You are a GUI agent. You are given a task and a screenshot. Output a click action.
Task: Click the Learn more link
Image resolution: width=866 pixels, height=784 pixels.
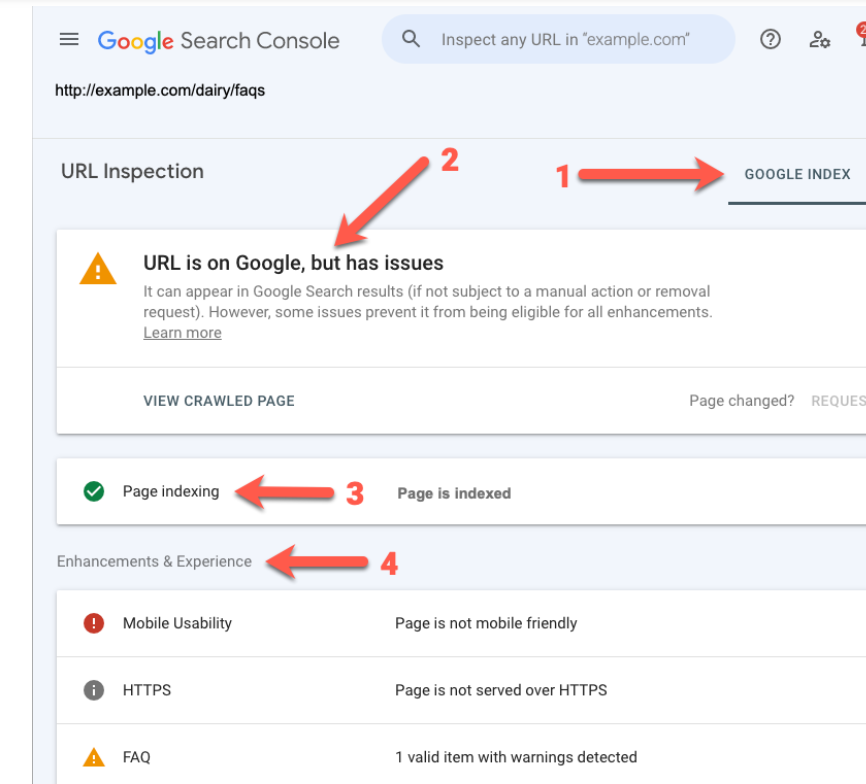pyautogui.click(x=182, y=333)
